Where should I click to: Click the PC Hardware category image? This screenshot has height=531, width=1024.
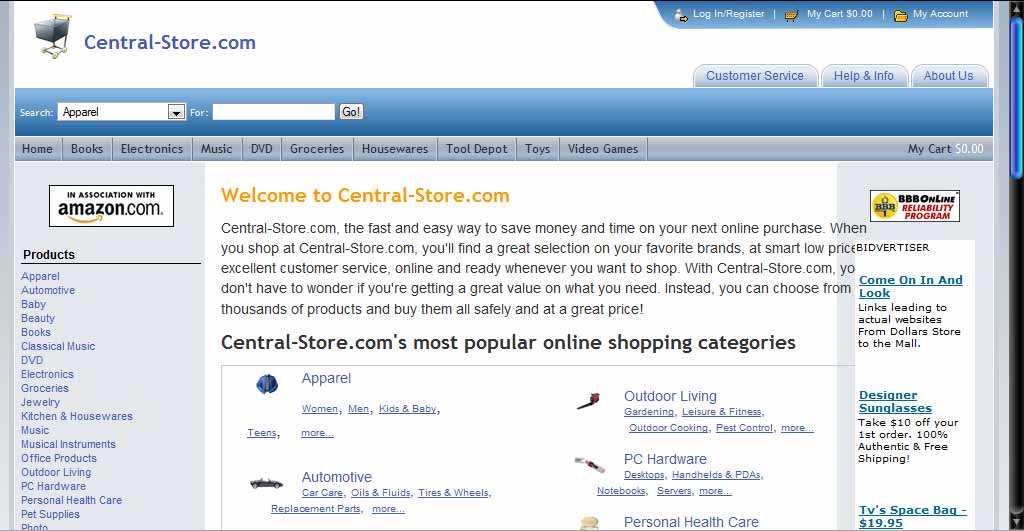click(x=589, y=464)
